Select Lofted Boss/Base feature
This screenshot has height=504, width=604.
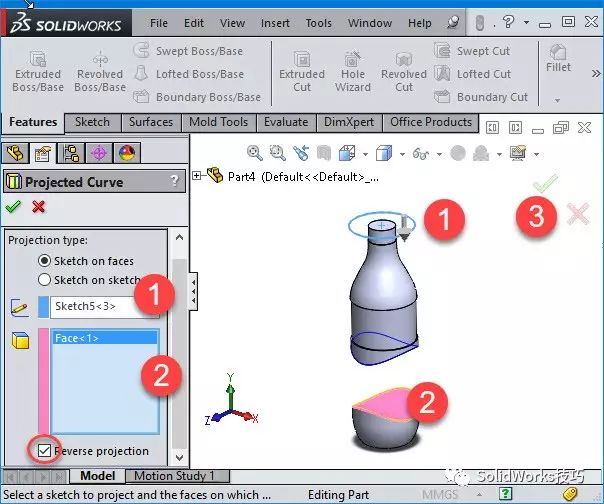click(189, 74)
